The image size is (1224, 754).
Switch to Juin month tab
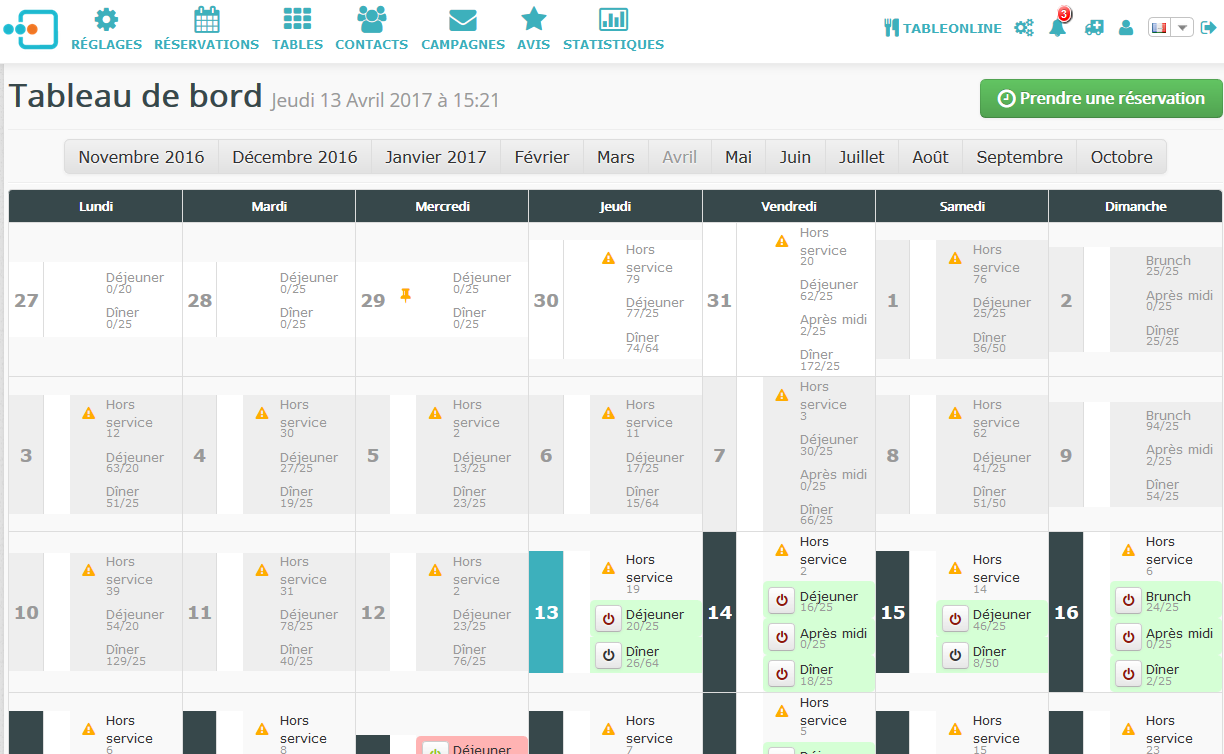point(796,157)
